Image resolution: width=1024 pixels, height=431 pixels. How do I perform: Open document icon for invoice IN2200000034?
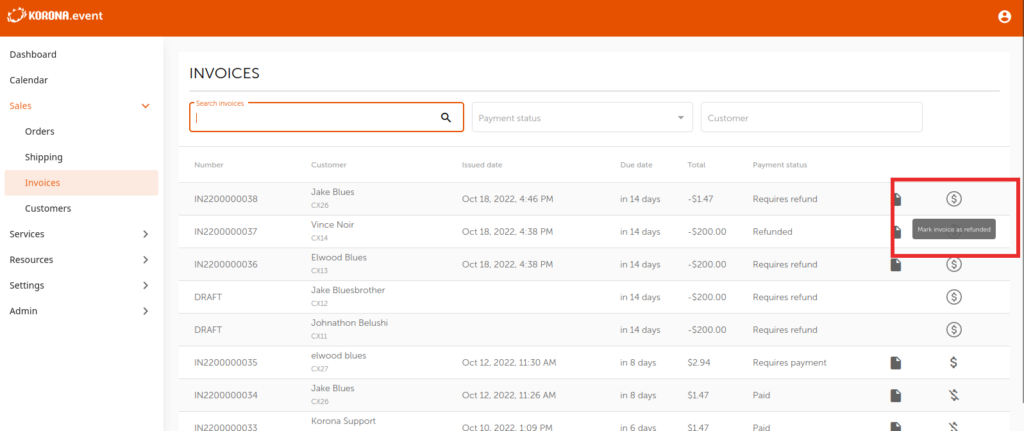coord(896,395)
